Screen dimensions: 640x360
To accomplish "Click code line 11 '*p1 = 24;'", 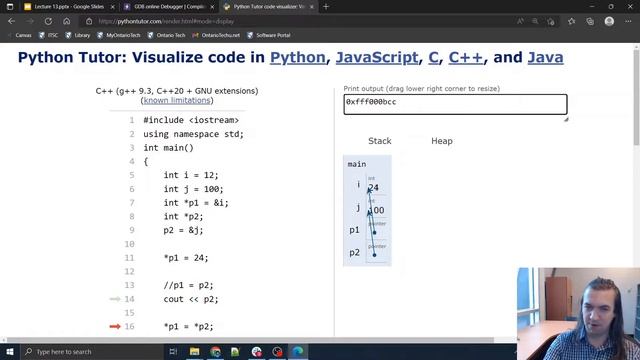I will pos(186,258).
